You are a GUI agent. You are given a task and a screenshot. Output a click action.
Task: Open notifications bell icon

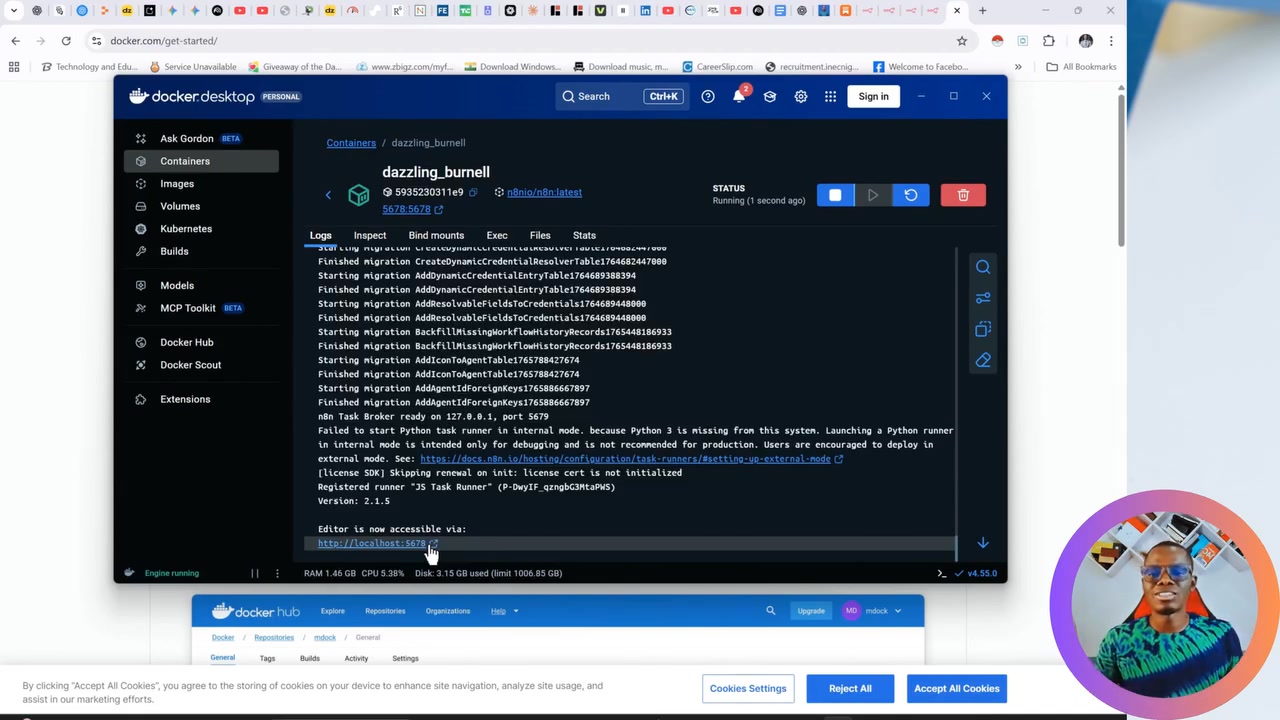[x=739, y=96]
